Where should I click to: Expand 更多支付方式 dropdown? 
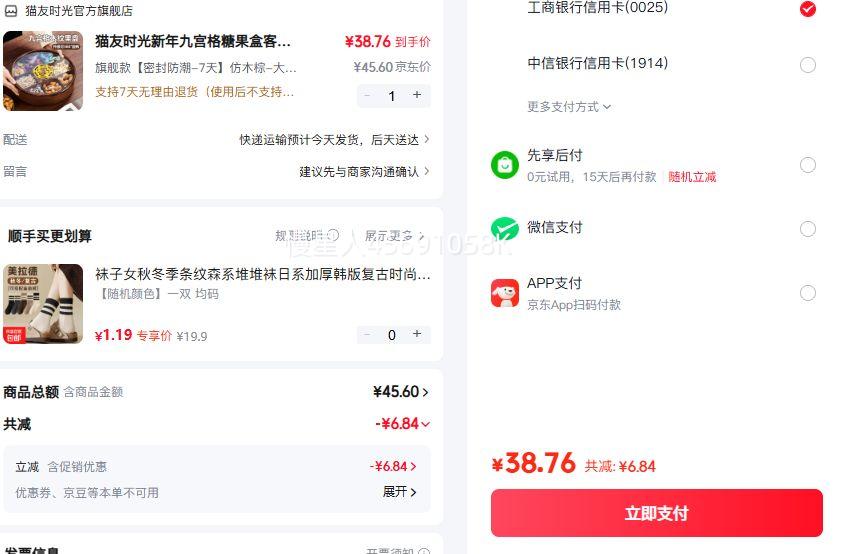click(569, 107)
